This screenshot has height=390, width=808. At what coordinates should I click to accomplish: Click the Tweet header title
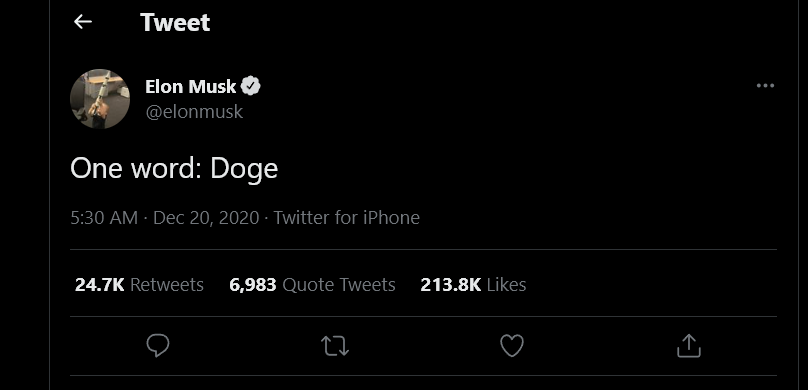[x=175, y=22]
